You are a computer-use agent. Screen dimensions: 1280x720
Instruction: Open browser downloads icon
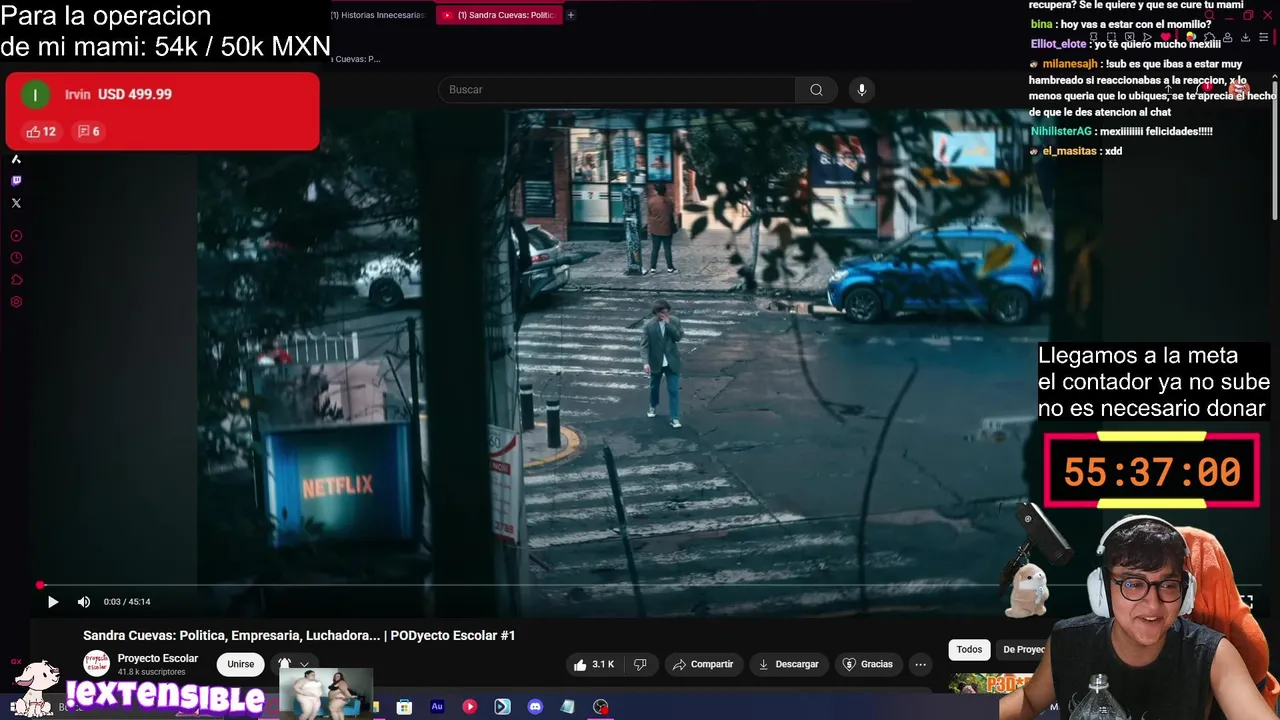coord(1245,37)
